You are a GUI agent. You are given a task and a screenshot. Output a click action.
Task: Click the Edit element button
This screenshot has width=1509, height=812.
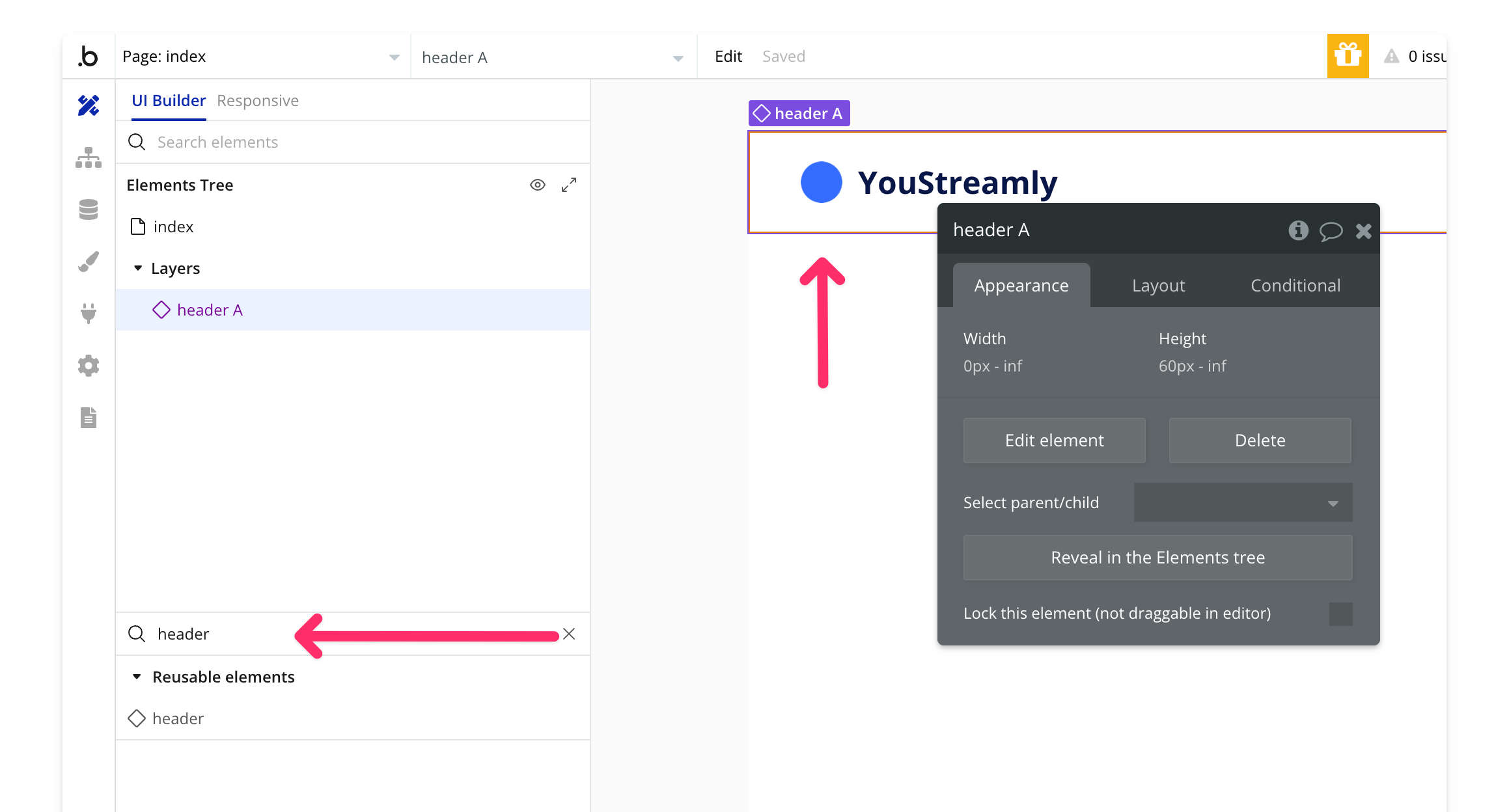[x=1054, y=440]
